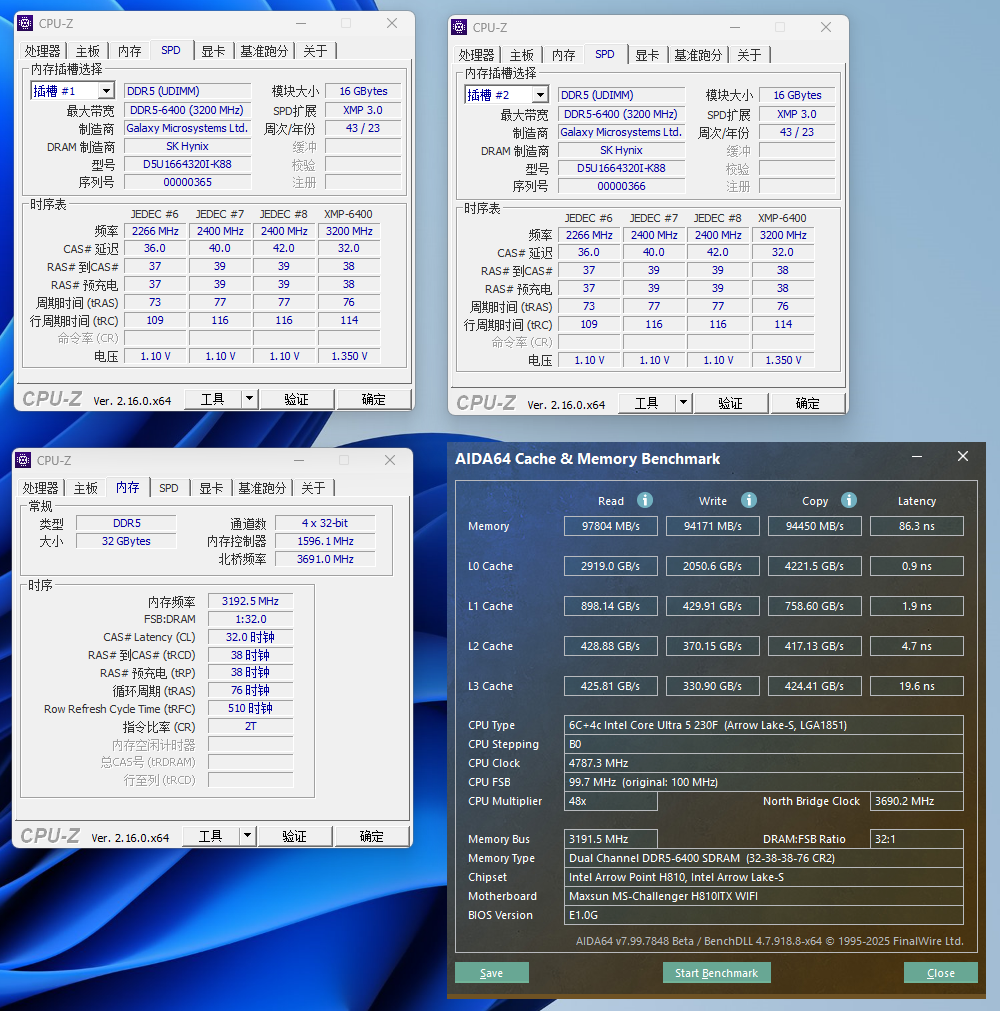Click 确定 button in slot #2 window
The height and width of the screenshot is (1011, 1000).
pyautogui.click(x=808, y=403)
